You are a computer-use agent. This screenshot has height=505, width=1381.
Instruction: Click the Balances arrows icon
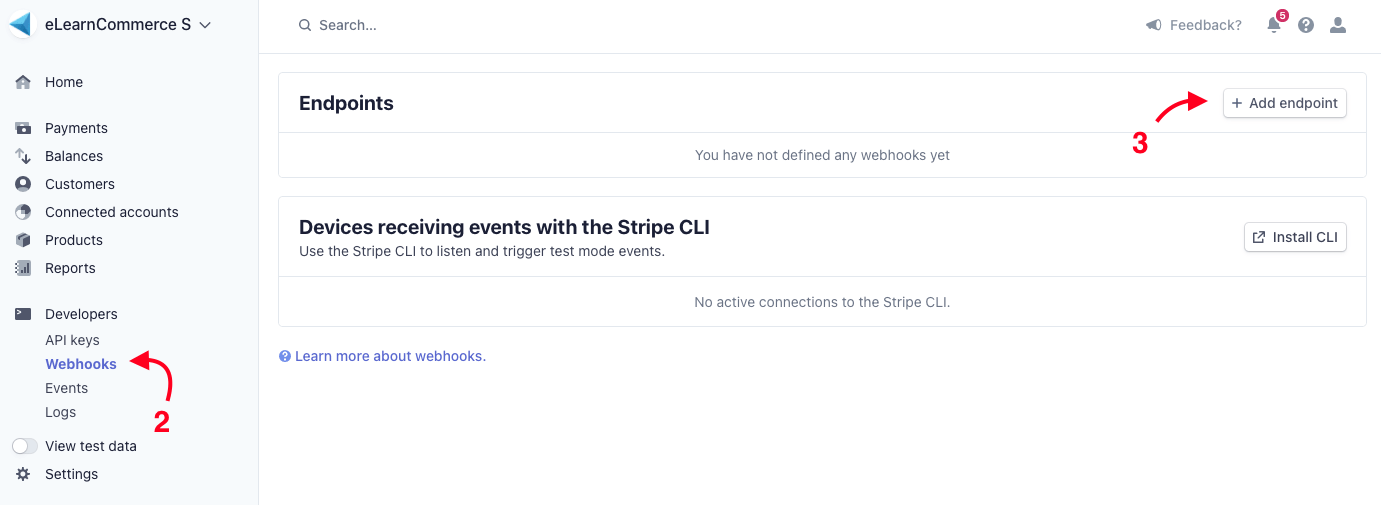click(23, 156)
